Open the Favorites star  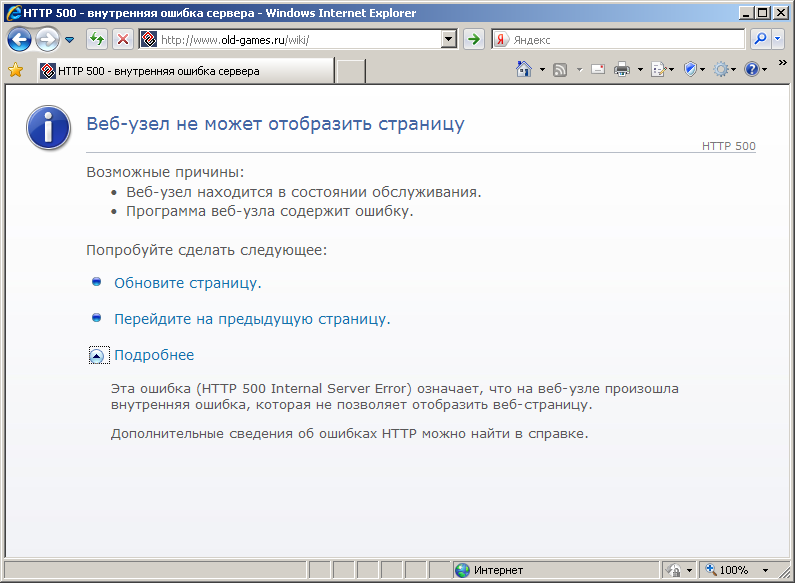tap(16, 70)
